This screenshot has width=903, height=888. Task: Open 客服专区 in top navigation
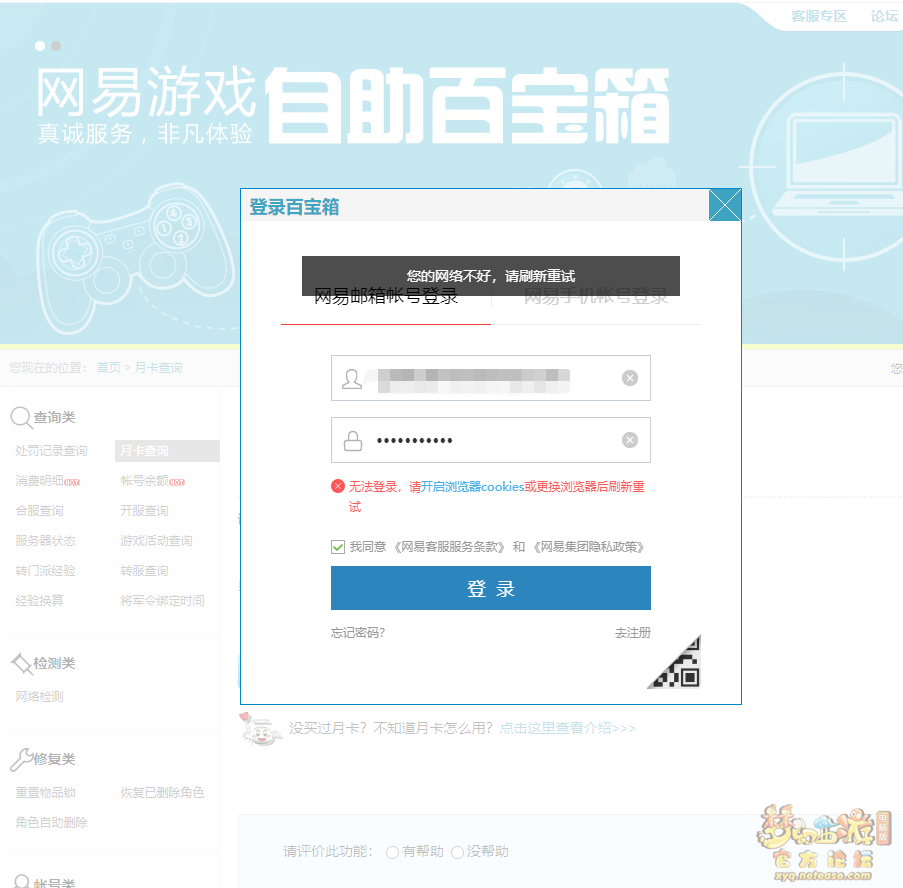tap(819, 16)
